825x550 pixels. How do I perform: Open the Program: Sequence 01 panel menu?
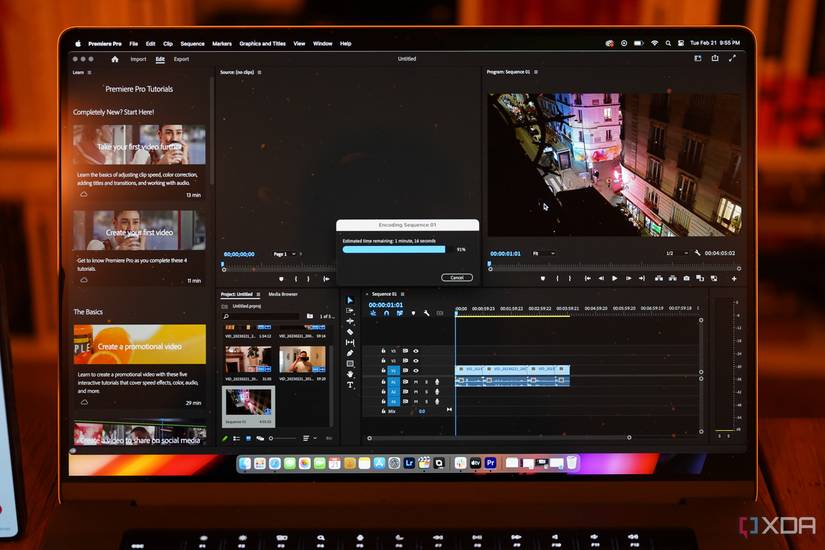pyautogui.click(x=536, y=72)
